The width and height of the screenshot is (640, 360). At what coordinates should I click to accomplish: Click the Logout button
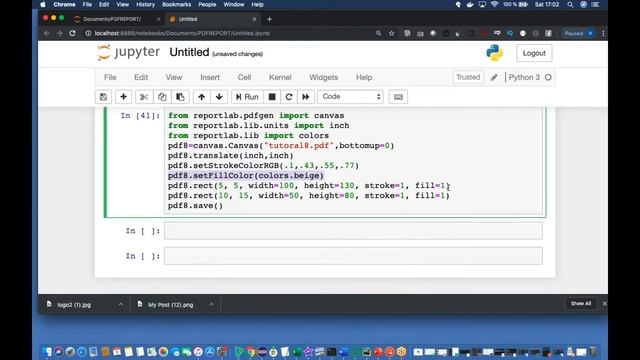click(x=534, y=53)
